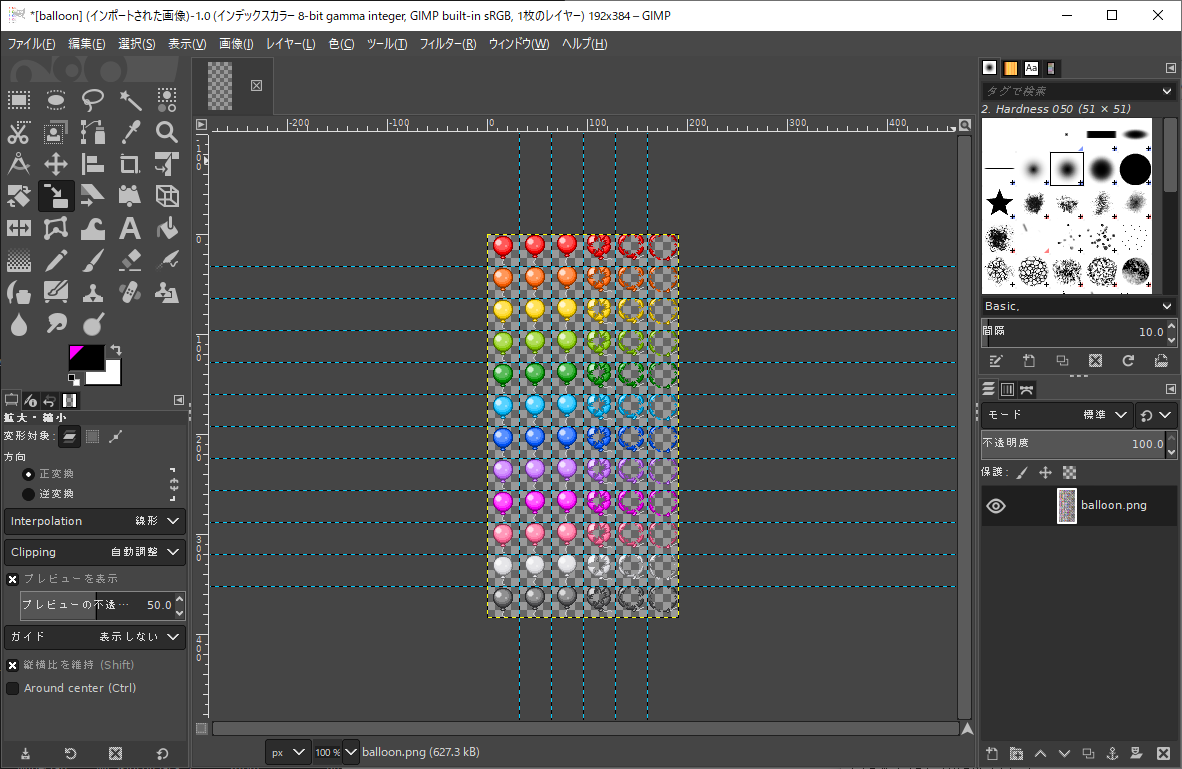Screen dimensions: 1182x769
Task: Select the Move tool
Action: (56, 164)
